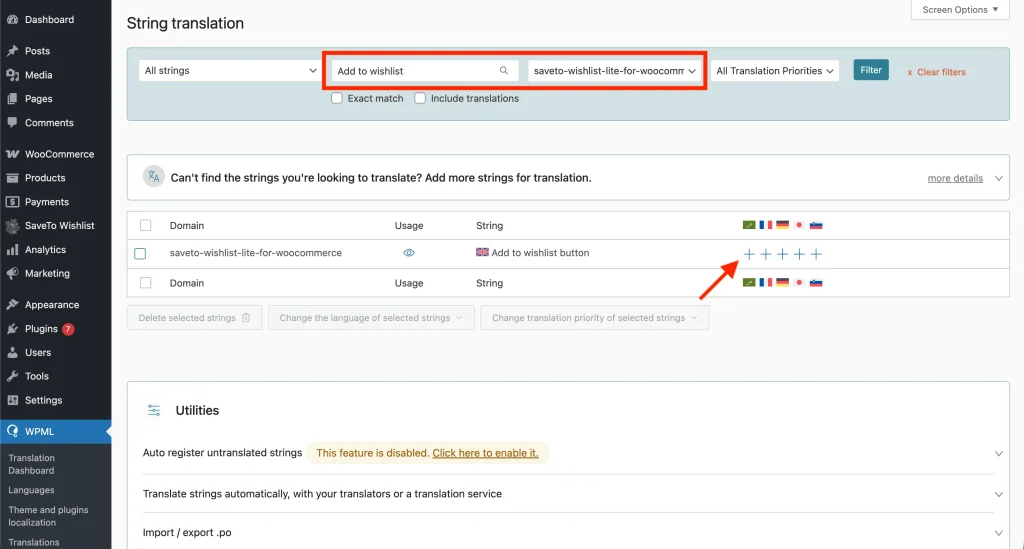Click the Marketing megaphone icon
Screen dimensions: 1024x549
[x=12, y=274]
